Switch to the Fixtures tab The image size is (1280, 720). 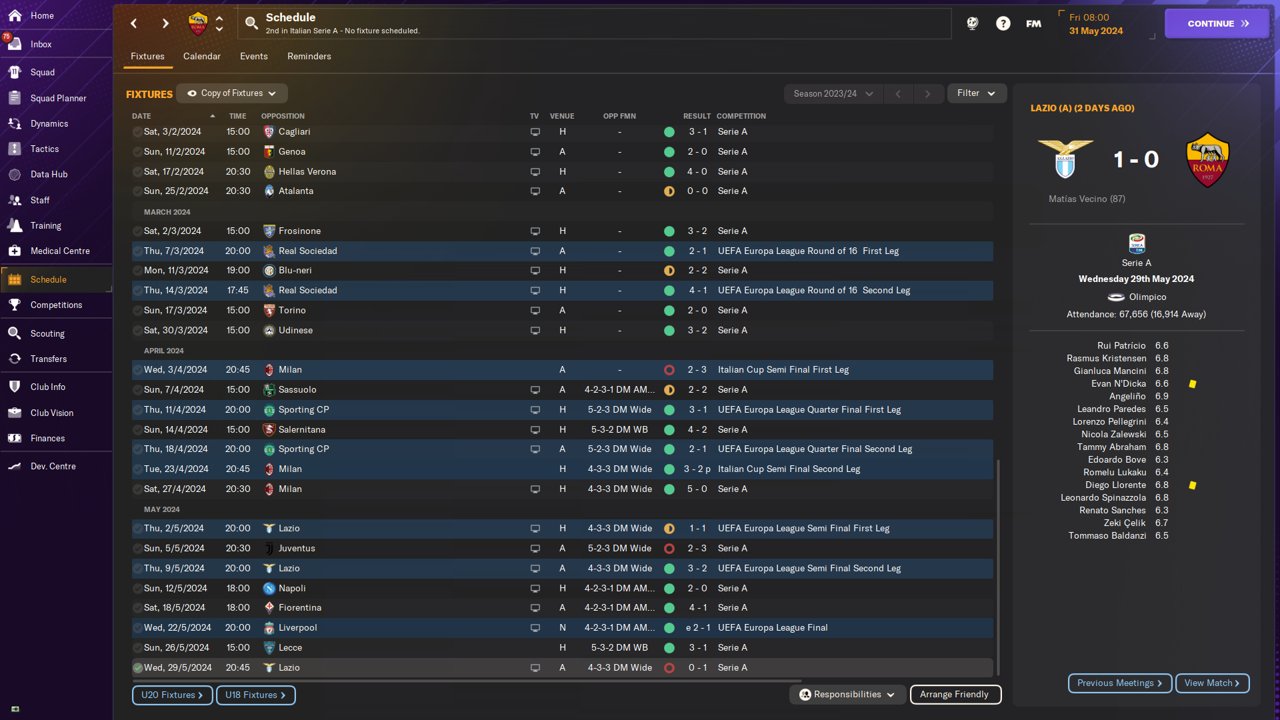point(147,56)
